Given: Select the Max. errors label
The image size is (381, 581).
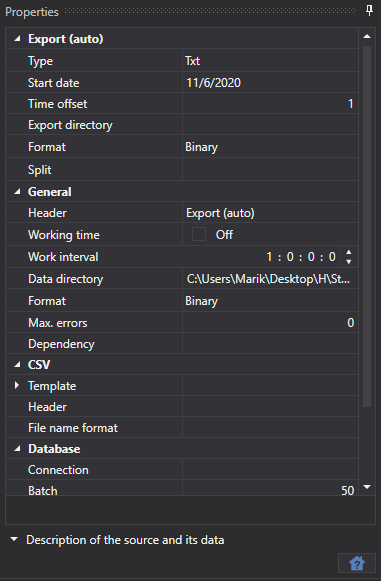Looking at the screenshot, I should click(x=58, y=323).
